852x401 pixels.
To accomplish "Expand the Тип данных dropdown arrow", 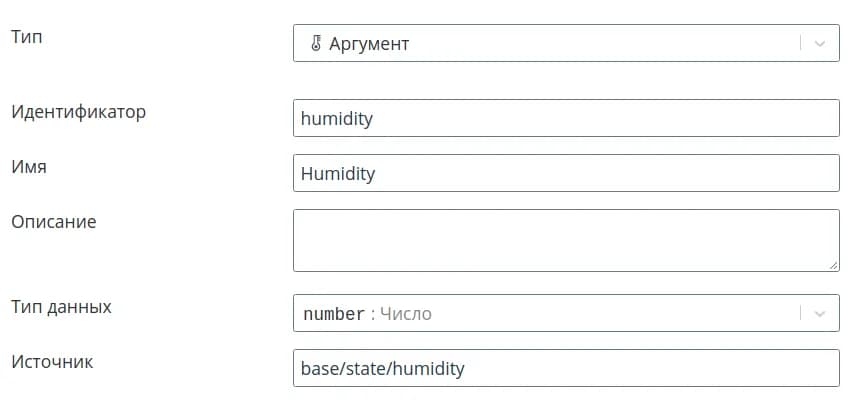I will tap(820, 313).
